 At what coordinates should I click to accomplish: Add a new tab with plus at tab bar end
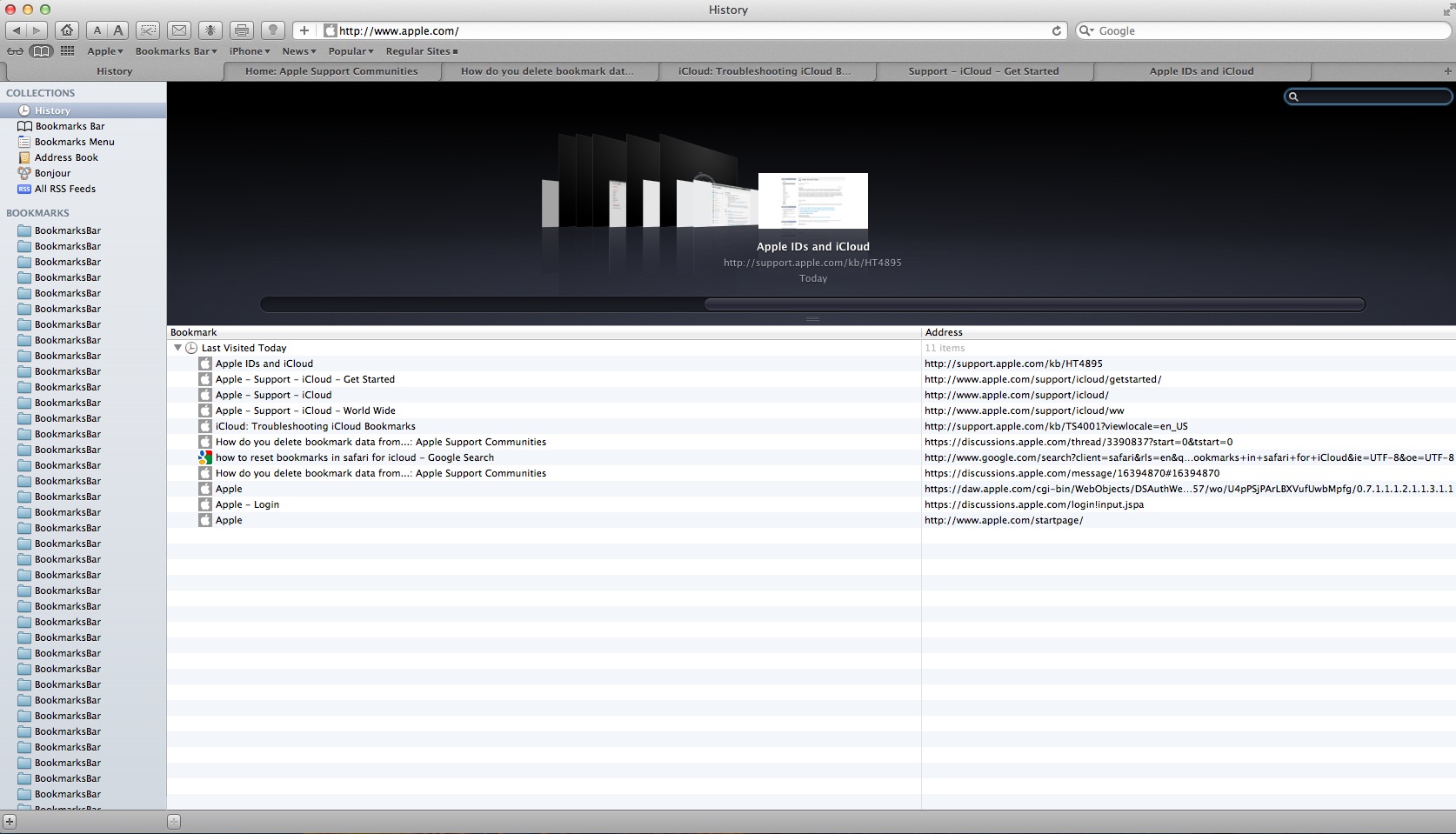(1448, 71)
